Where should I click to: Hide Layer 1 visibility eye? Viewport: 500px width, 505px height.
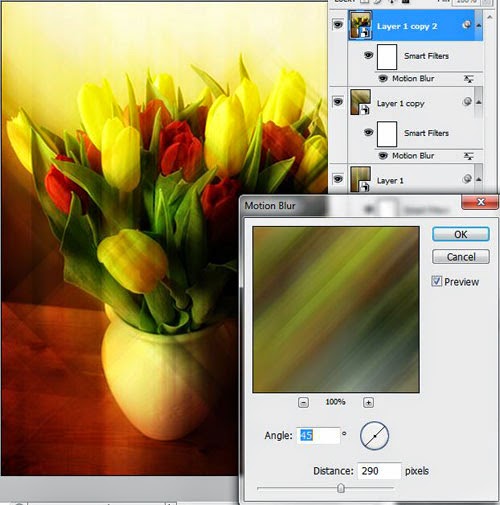tap(338, 179)
